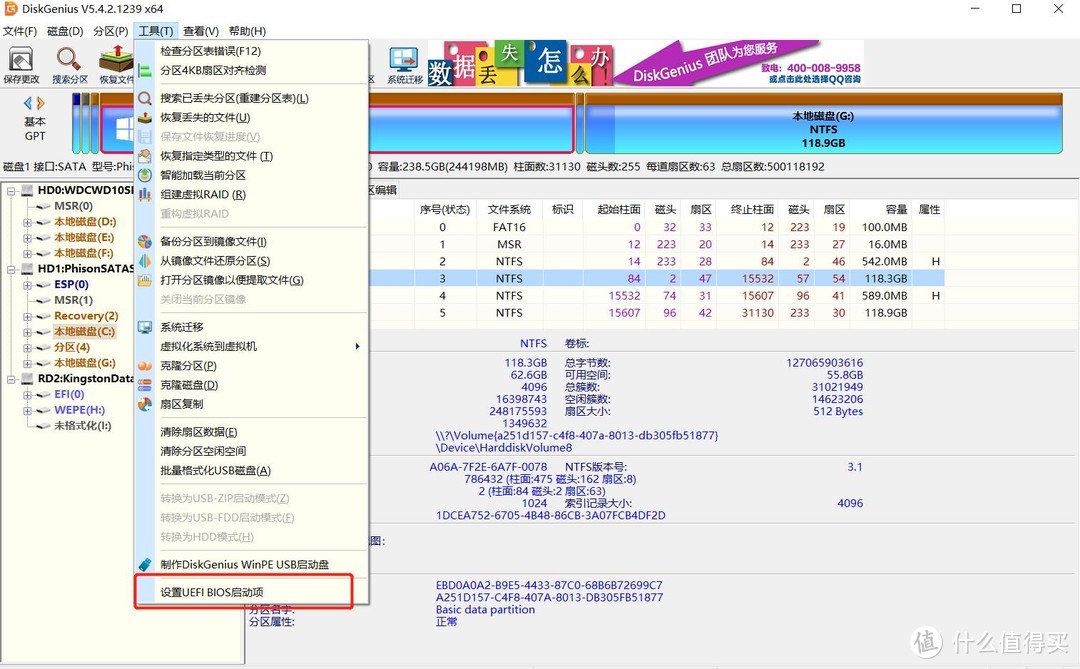Screen dimensions: 1080x669
Task: Click the DiskGenius title bar icon
Action: click(x=10, y=9)
